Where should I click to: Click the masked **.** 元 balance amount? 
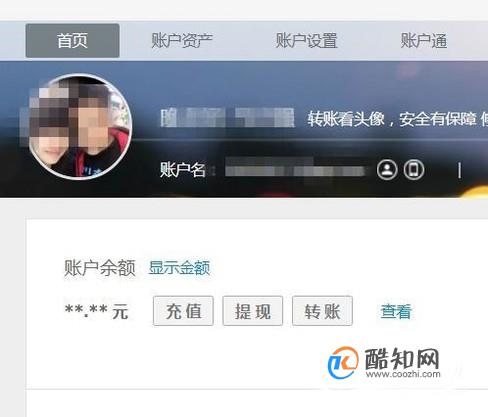pos(97,312)
